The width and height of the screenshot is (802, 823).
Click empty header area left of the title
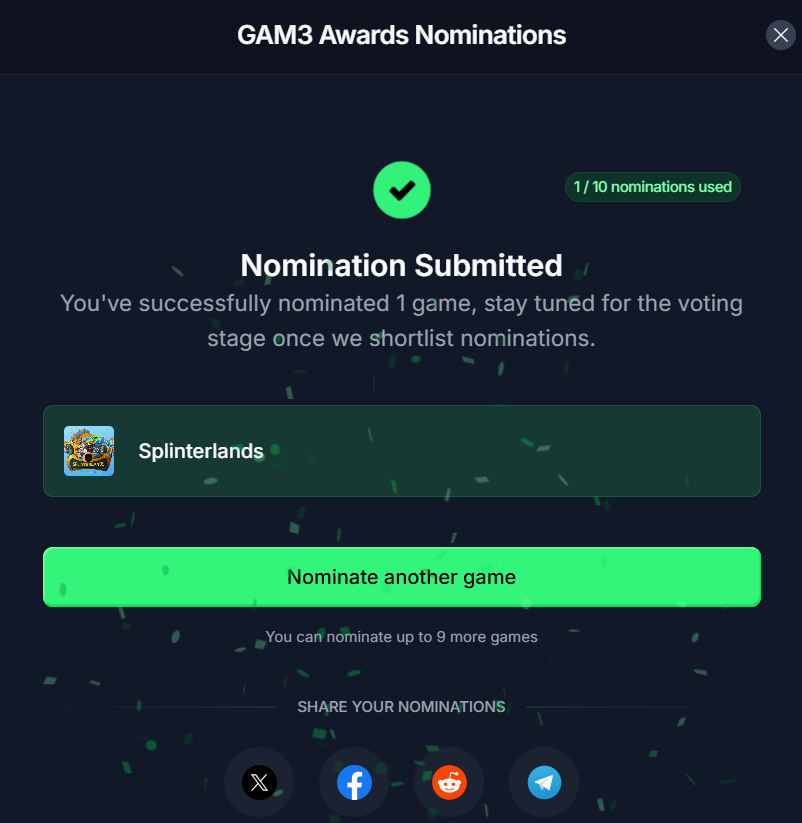click(x=110, y=35)
